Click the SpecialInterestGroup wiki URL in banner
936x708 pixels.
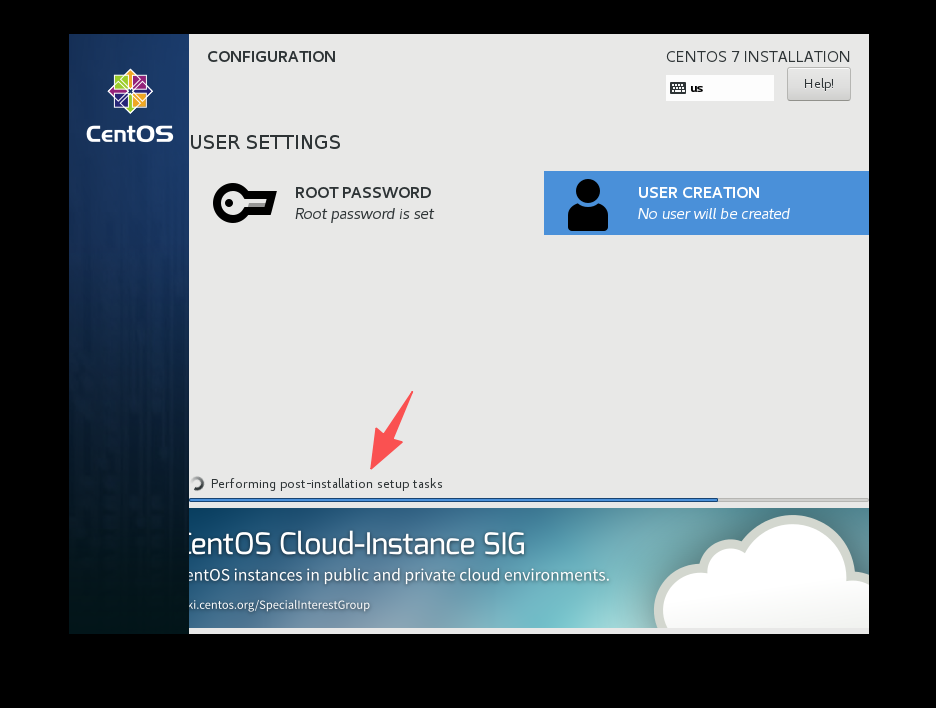coord(279,605)
